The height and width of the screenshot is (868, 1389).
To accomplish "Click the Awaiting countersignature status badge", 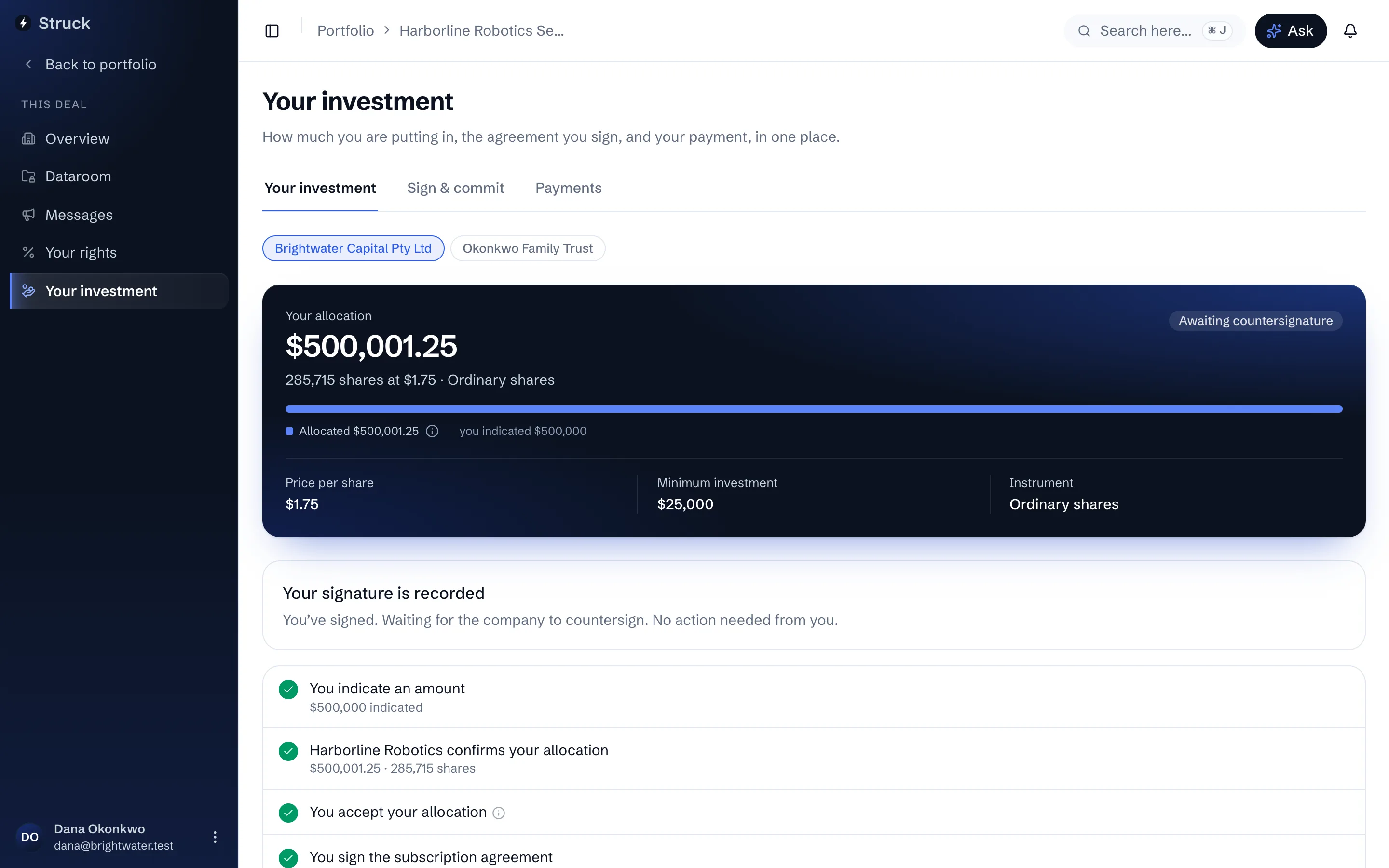I will [1255, 320].
